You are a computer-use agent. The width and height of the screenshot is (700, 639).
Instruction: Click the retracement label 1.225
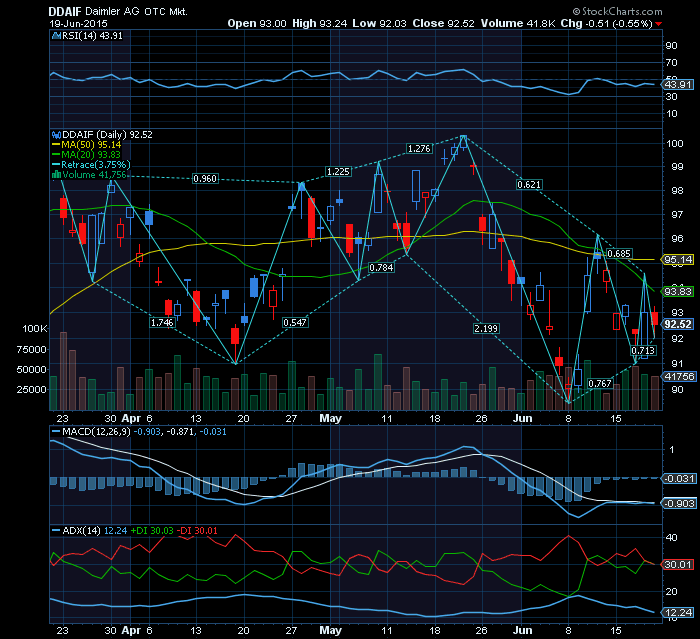(338, 171)
